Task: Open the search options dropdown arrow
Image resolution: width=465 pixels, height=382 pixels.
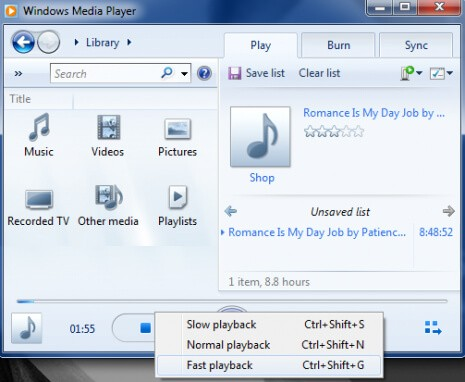Action: pos(184,74)
